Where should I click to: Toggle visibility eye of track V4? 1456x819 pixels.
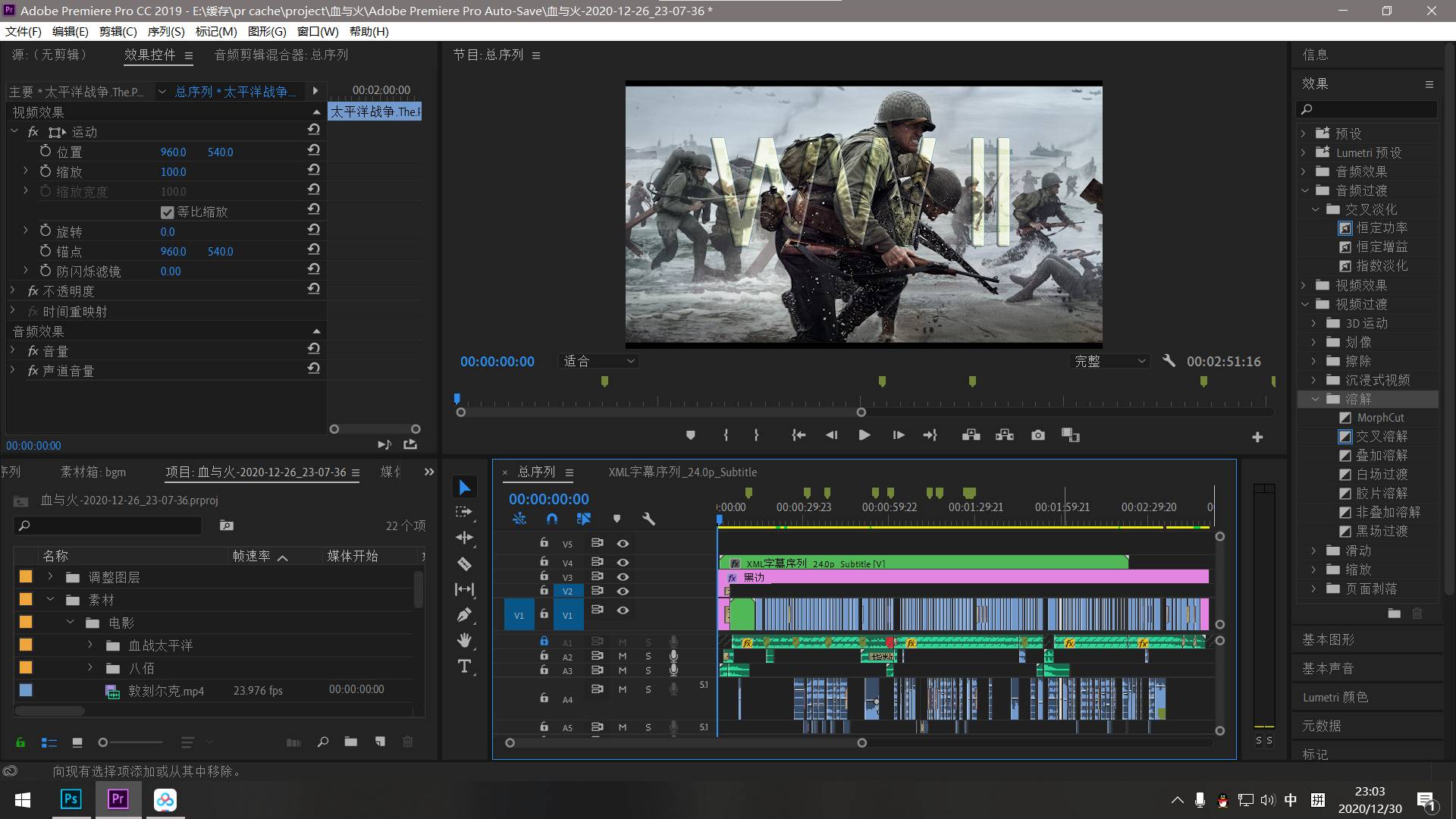pyautogui.click(x=623, y=562)
